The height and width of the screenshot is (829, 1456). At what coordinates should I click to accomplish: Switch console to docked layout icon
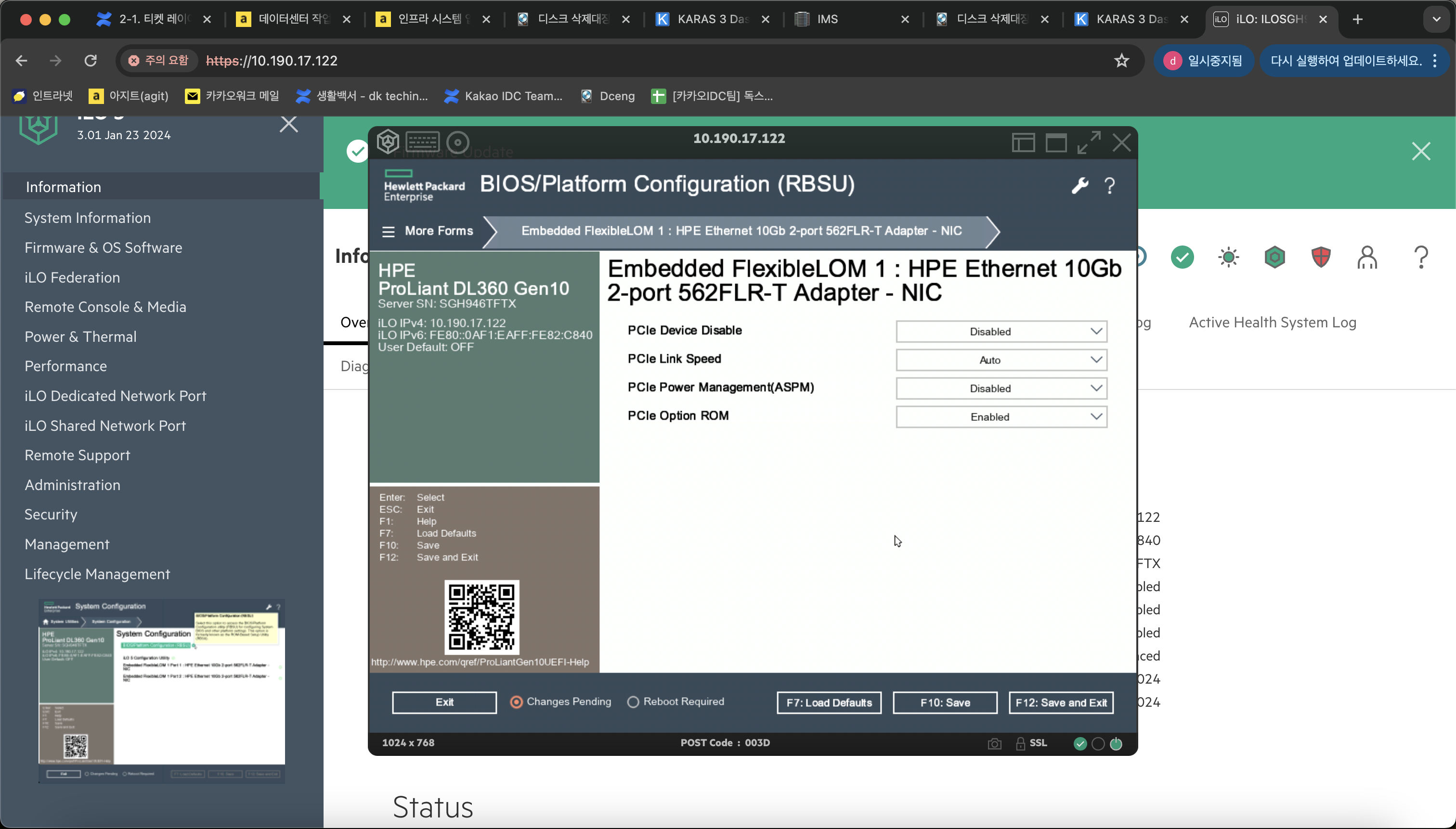1023,142
